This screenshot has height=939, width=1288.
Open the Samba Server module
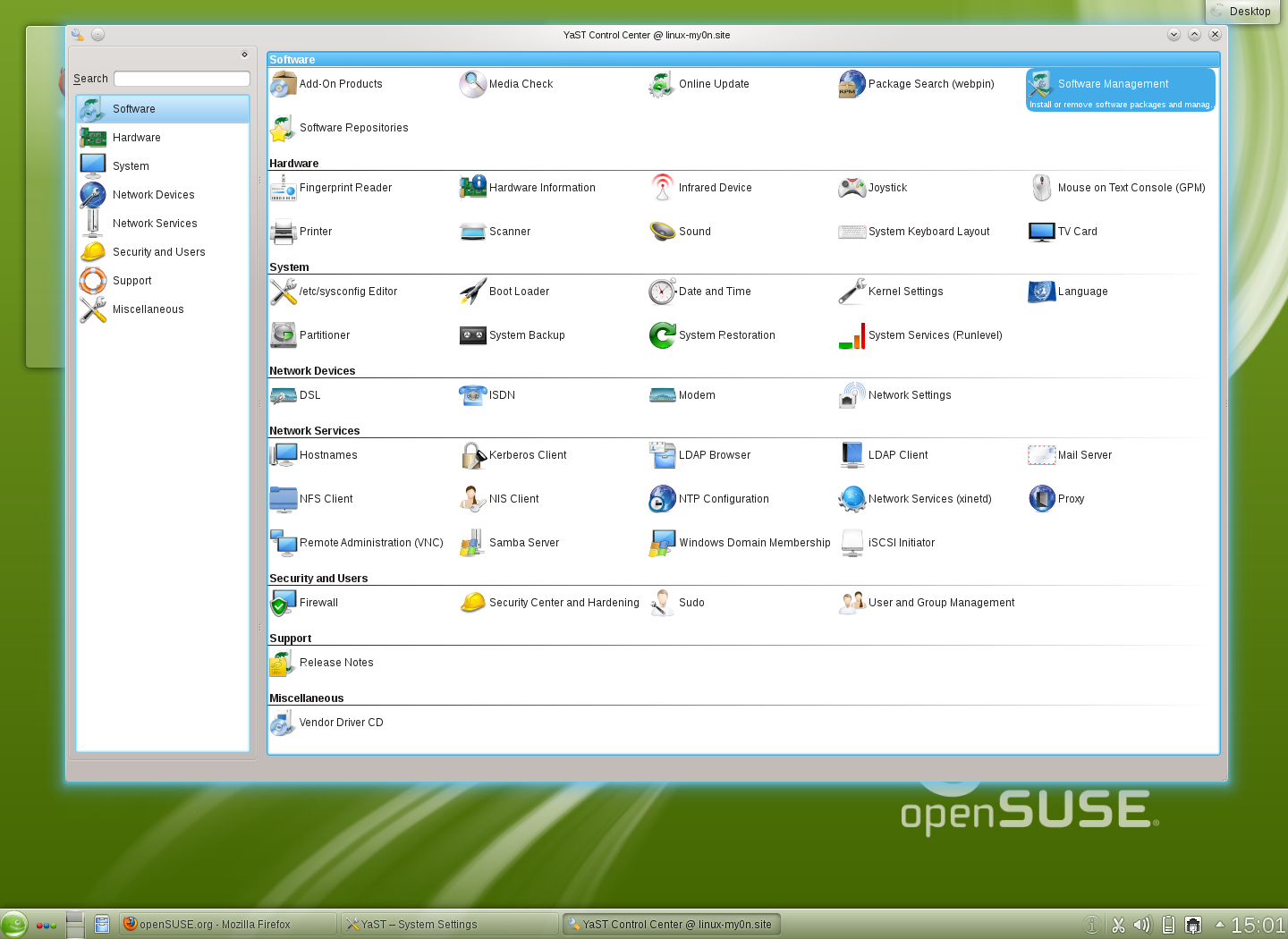point(509,543)
